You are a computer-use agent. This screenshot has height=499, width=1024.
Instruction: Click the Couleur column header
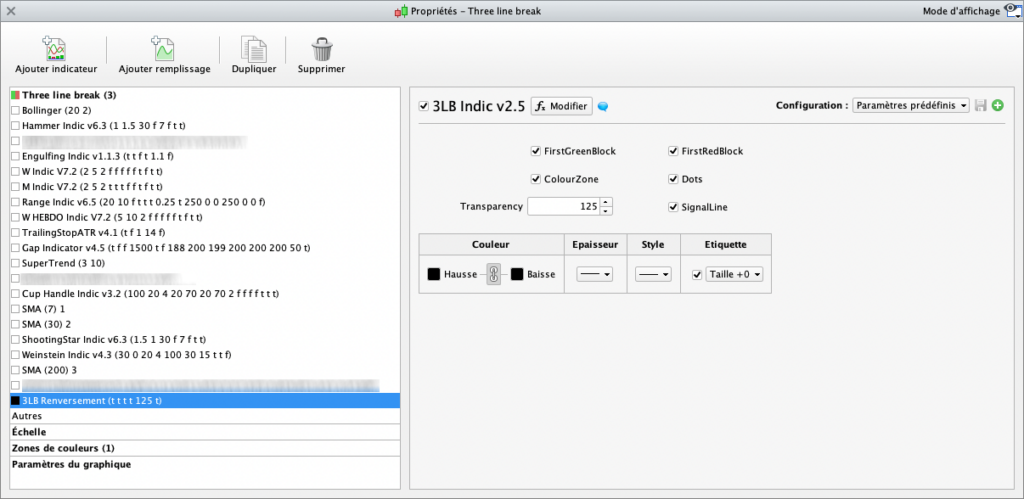click(x=491, y=245)
